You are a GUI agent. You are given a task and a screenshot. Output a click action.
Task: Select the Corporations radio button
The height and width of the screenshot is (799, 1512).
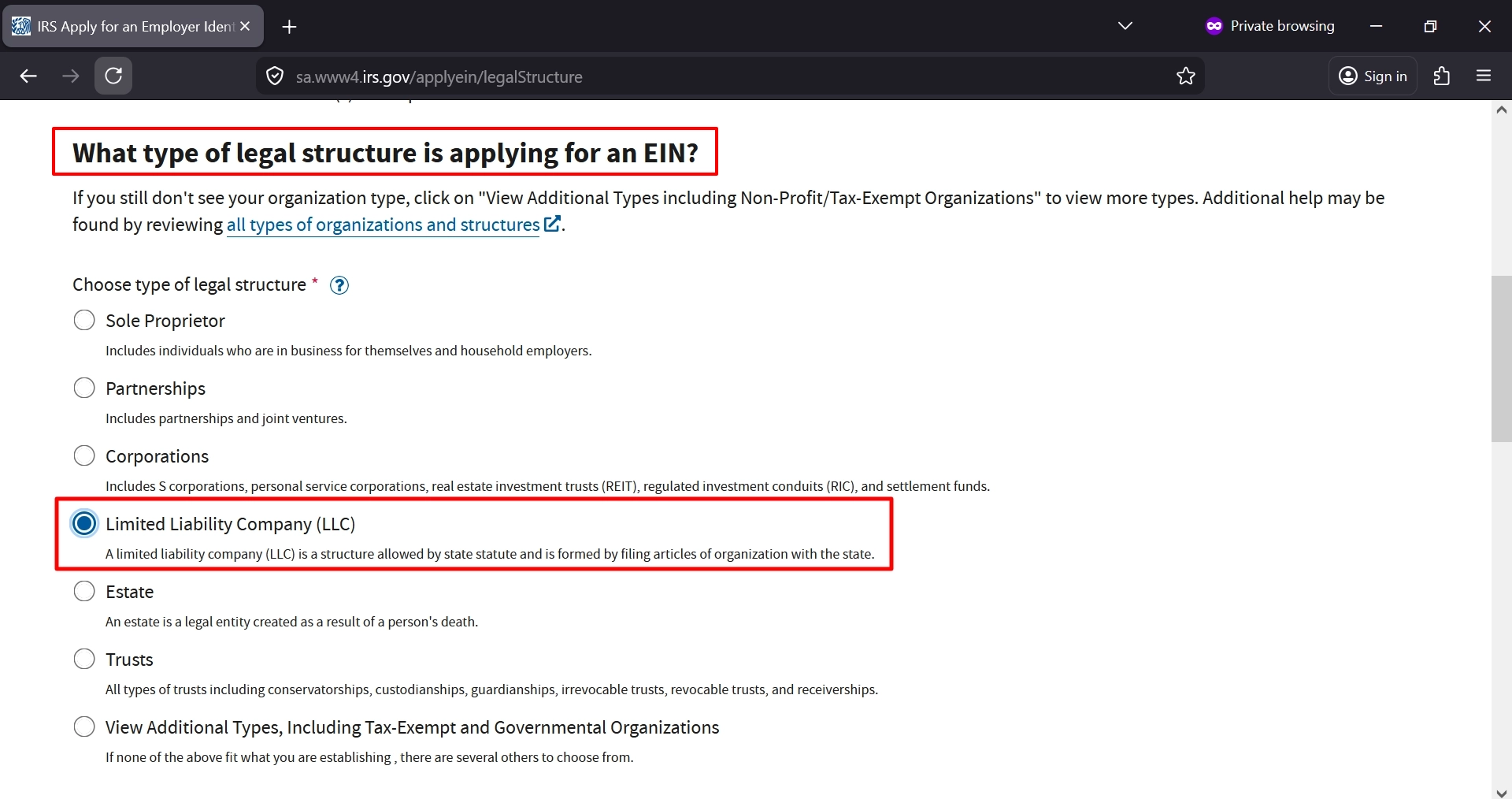pos(84,456)
